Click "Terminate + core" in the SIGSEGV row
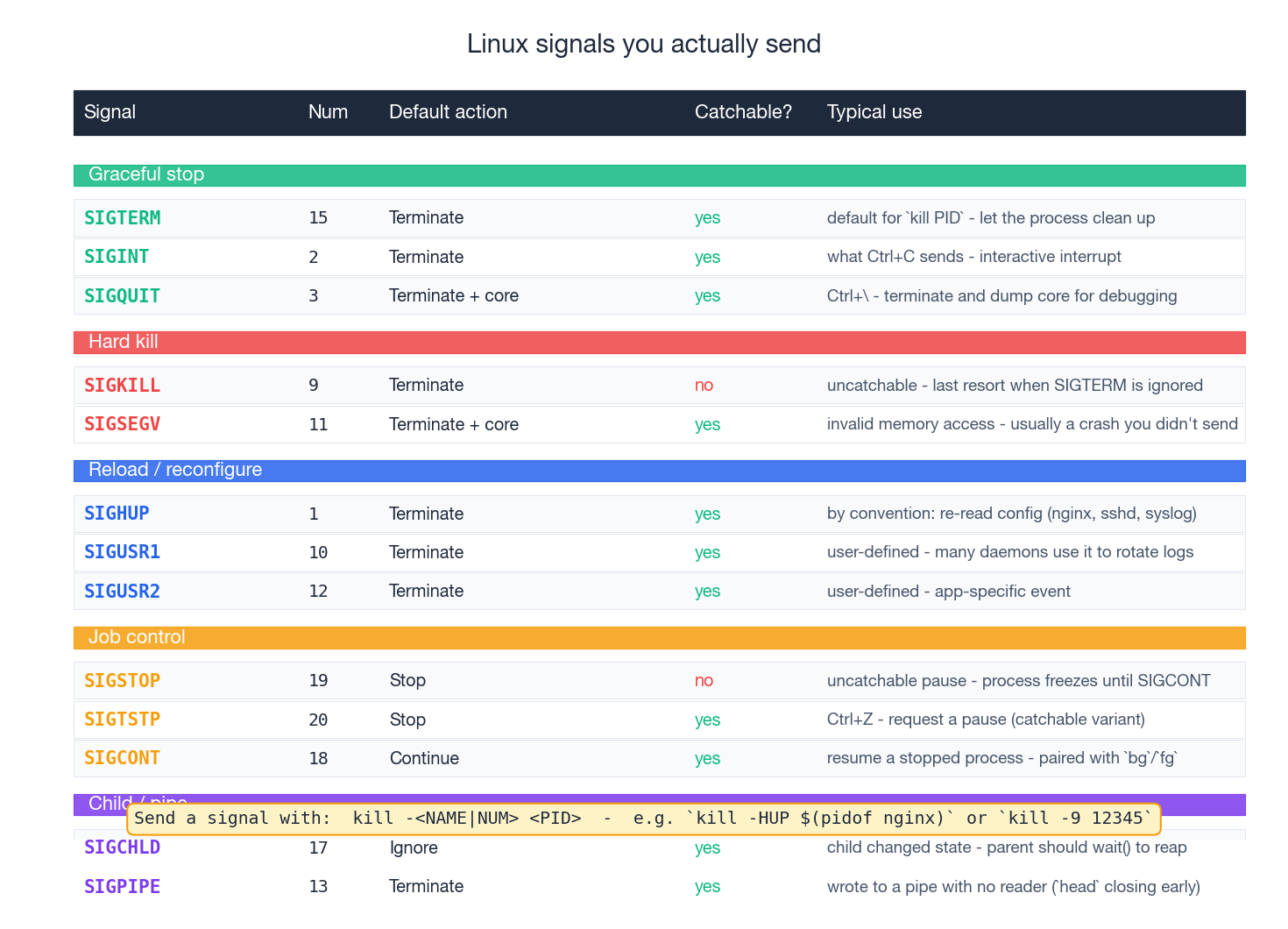 click(x=453, y=425)
